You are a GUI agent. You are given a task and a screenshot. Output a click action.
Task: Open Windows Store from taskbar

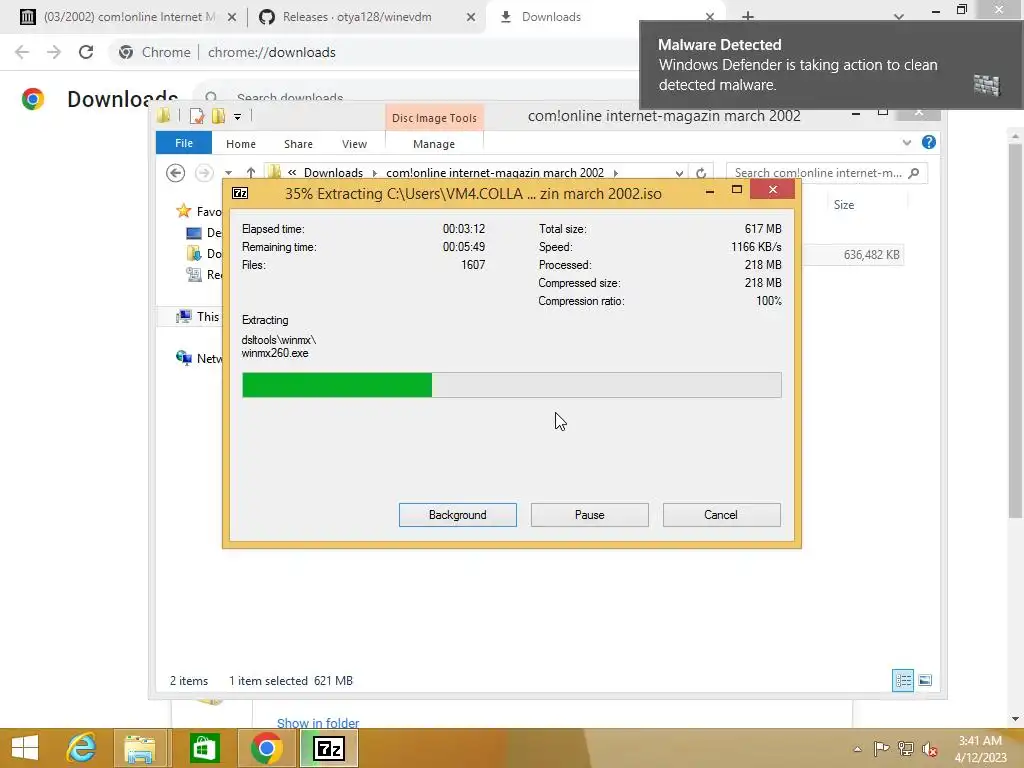(204, 748)
